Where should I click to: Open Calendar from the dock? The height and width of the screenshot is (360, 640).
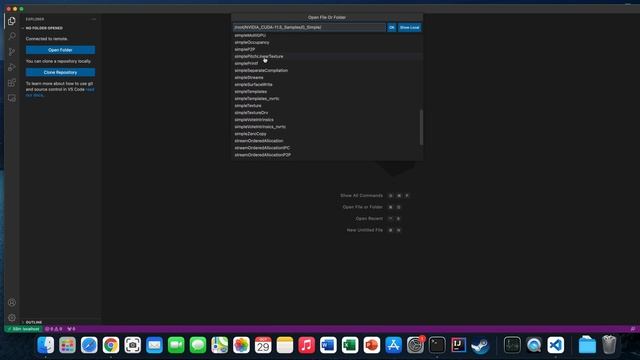tap(263, 345)
